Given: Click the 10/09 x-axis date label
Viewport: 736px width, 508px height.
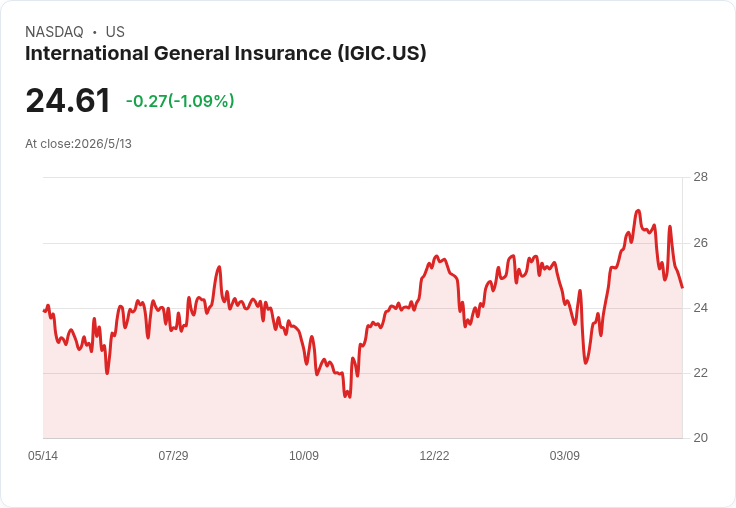Looking at the screenshot, I should 304,455.
